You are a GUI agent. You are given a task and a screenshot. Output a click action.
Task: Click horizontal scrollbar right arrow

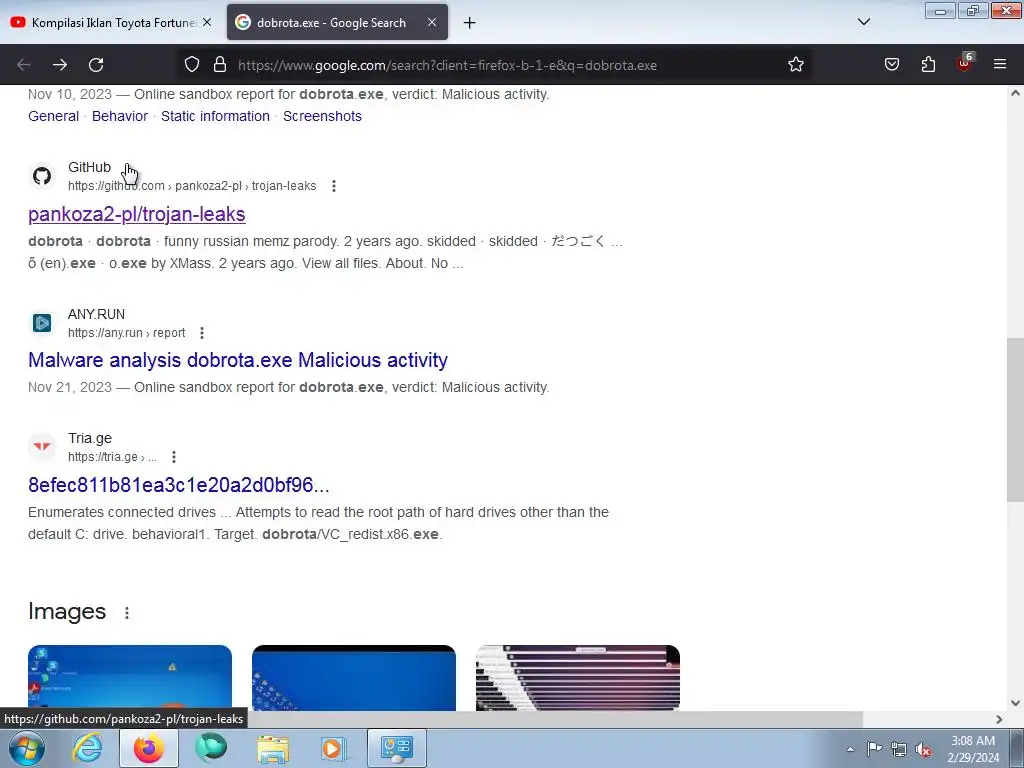coord(999,719)
